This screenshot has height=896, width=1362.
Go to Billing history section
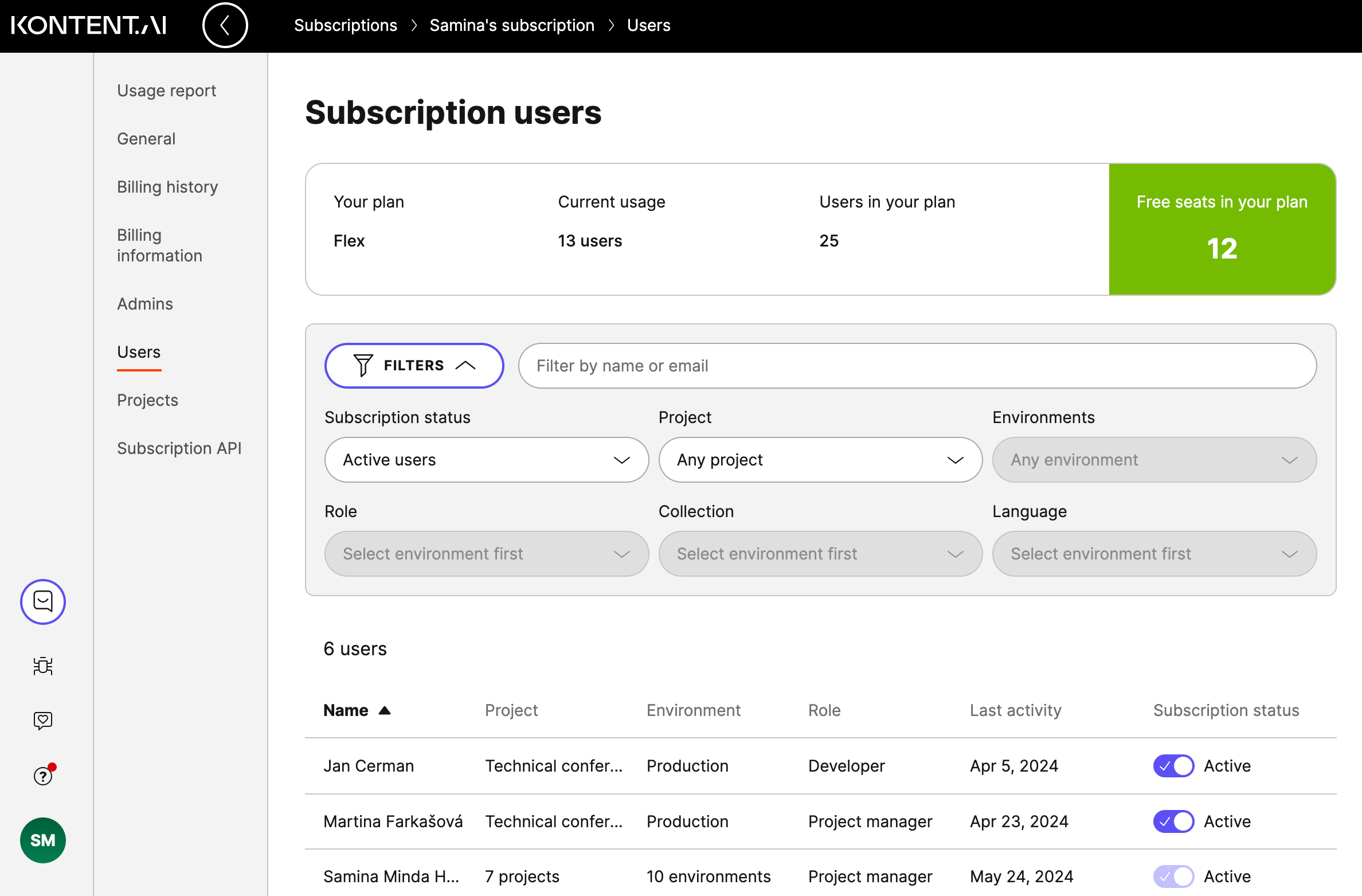pyautogui.click(x=167, y=187)
